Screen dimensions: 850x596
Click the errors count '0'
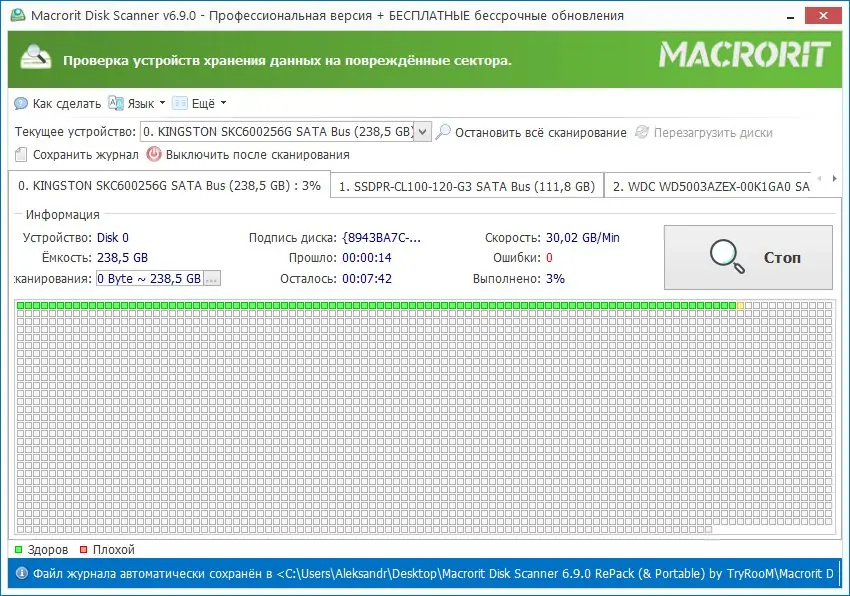tap(549, 258)
